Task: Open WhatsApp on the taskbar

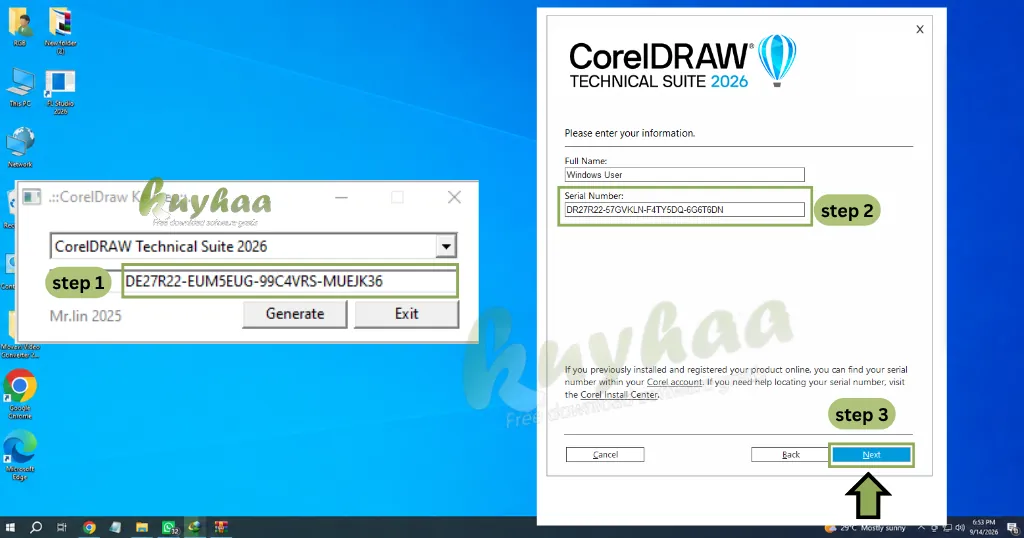Action: point(169,528)
